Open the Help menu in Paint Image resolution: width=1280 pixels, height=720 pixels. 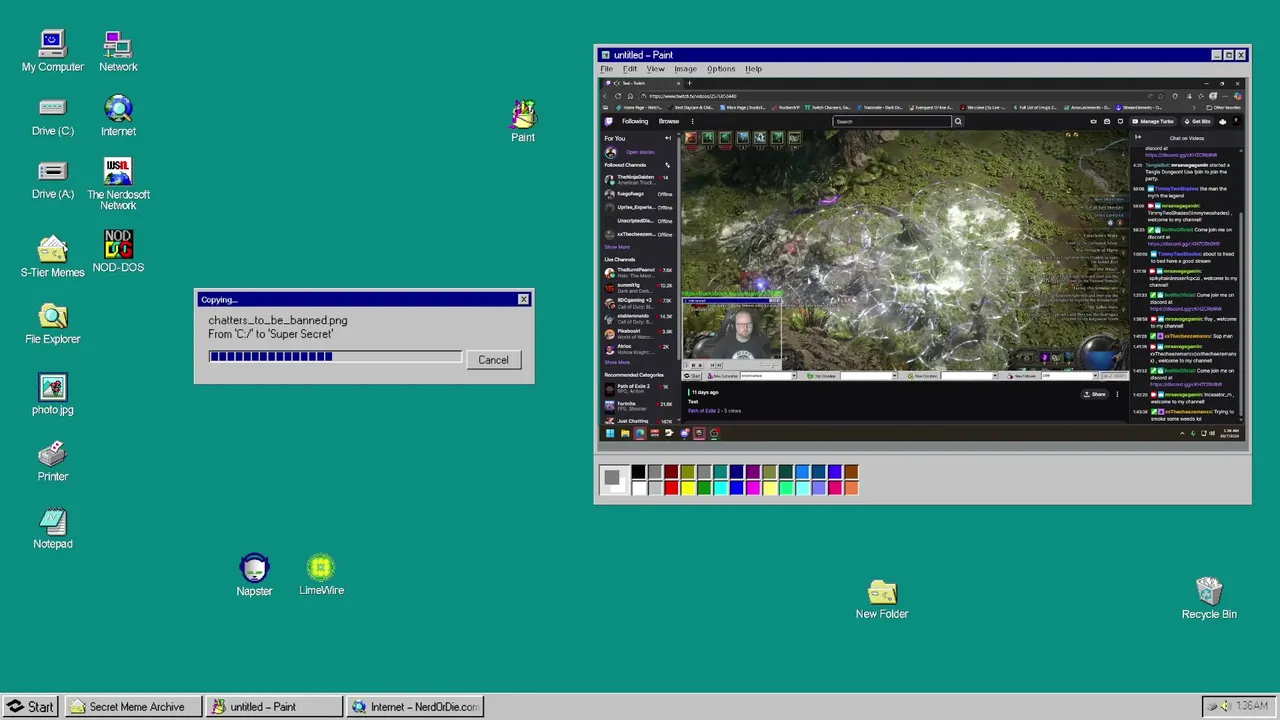click(x=753, y=69)
